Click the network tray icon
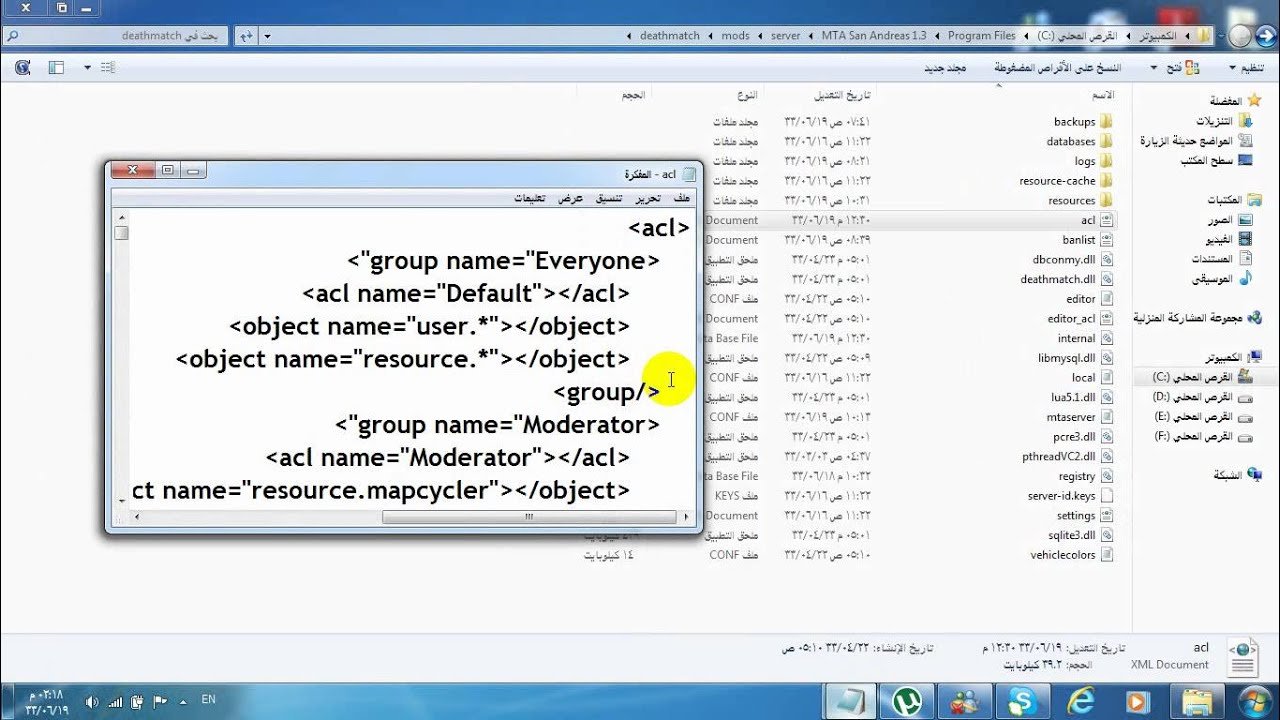This screenshot has width=1280, height=720. (x=116, y=701)
